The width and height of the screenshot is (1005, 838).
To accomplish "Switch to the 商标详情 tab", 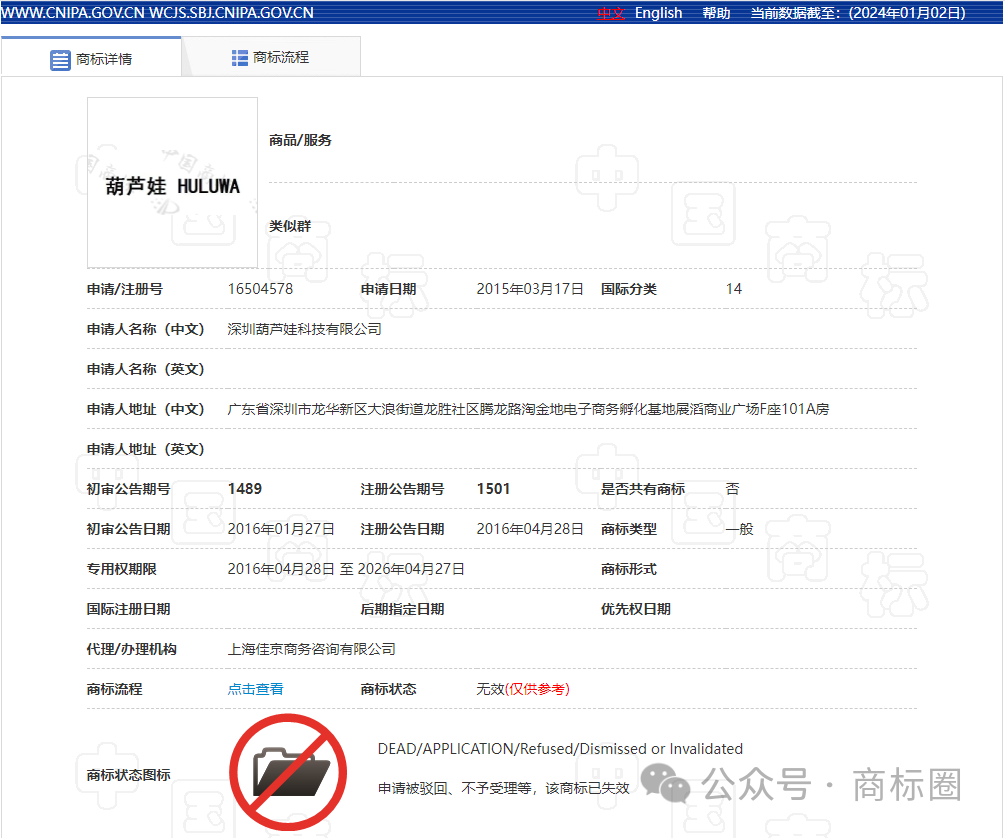I will [x=103, y=59].
